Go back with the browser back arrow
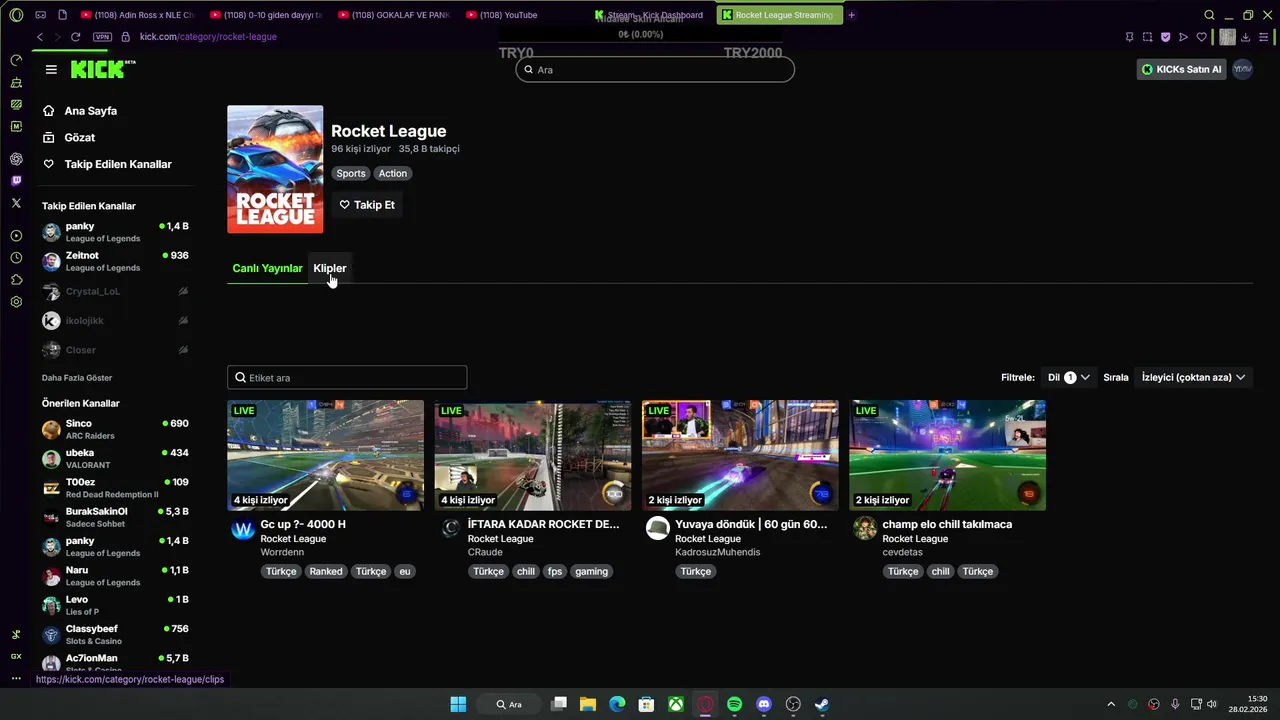Screen dimensions: 1280x720 [x=40, y=37]
